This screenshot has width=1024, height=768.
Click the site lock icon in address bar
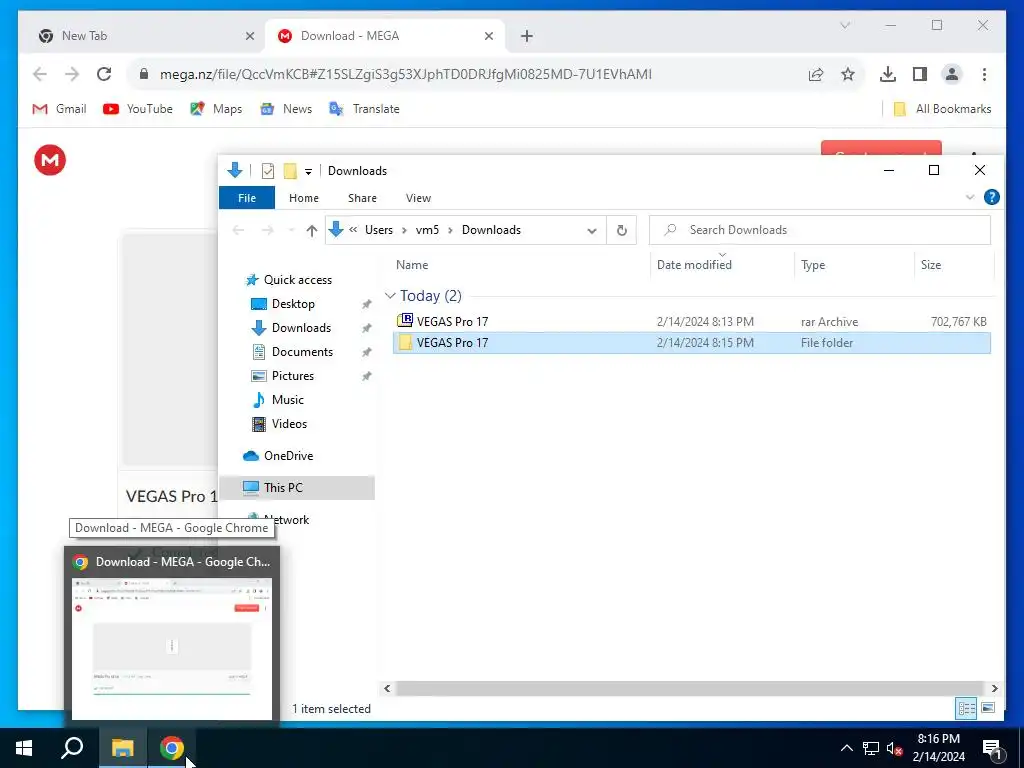click(144, 74)
